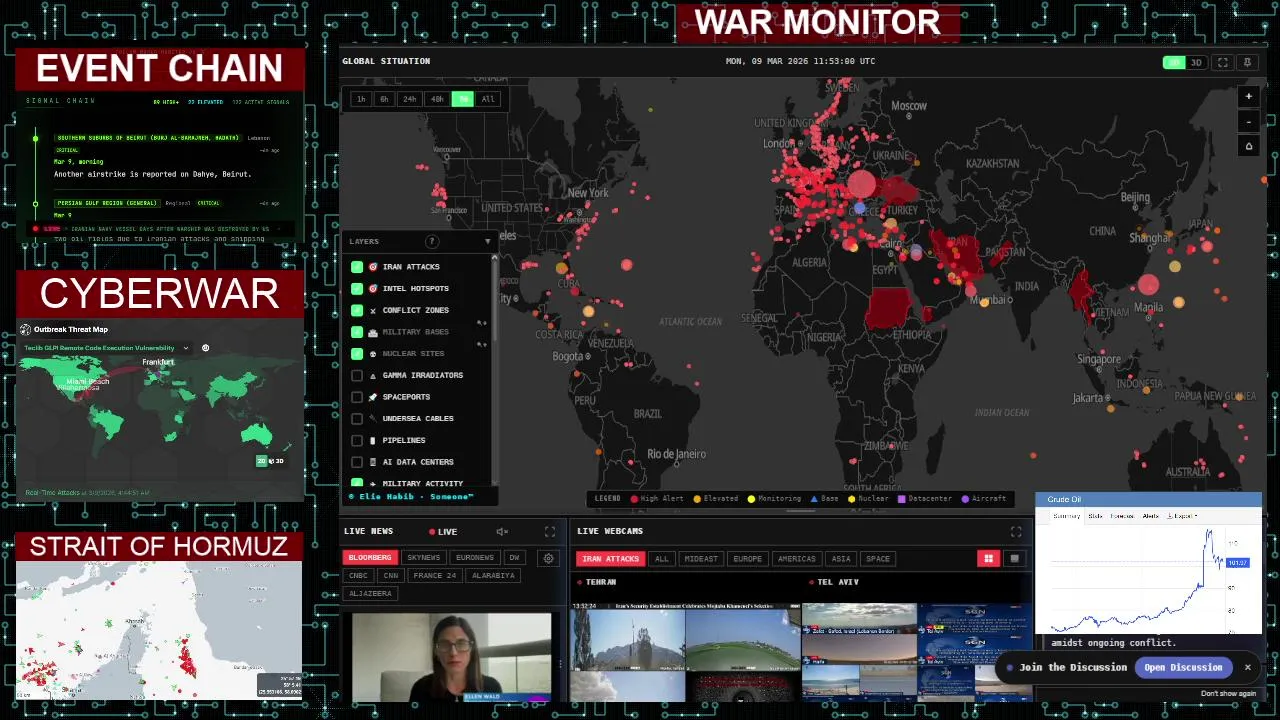Select the 24h time range
The width and height of the screenshot is (1280, 720).
pos(409,99)
